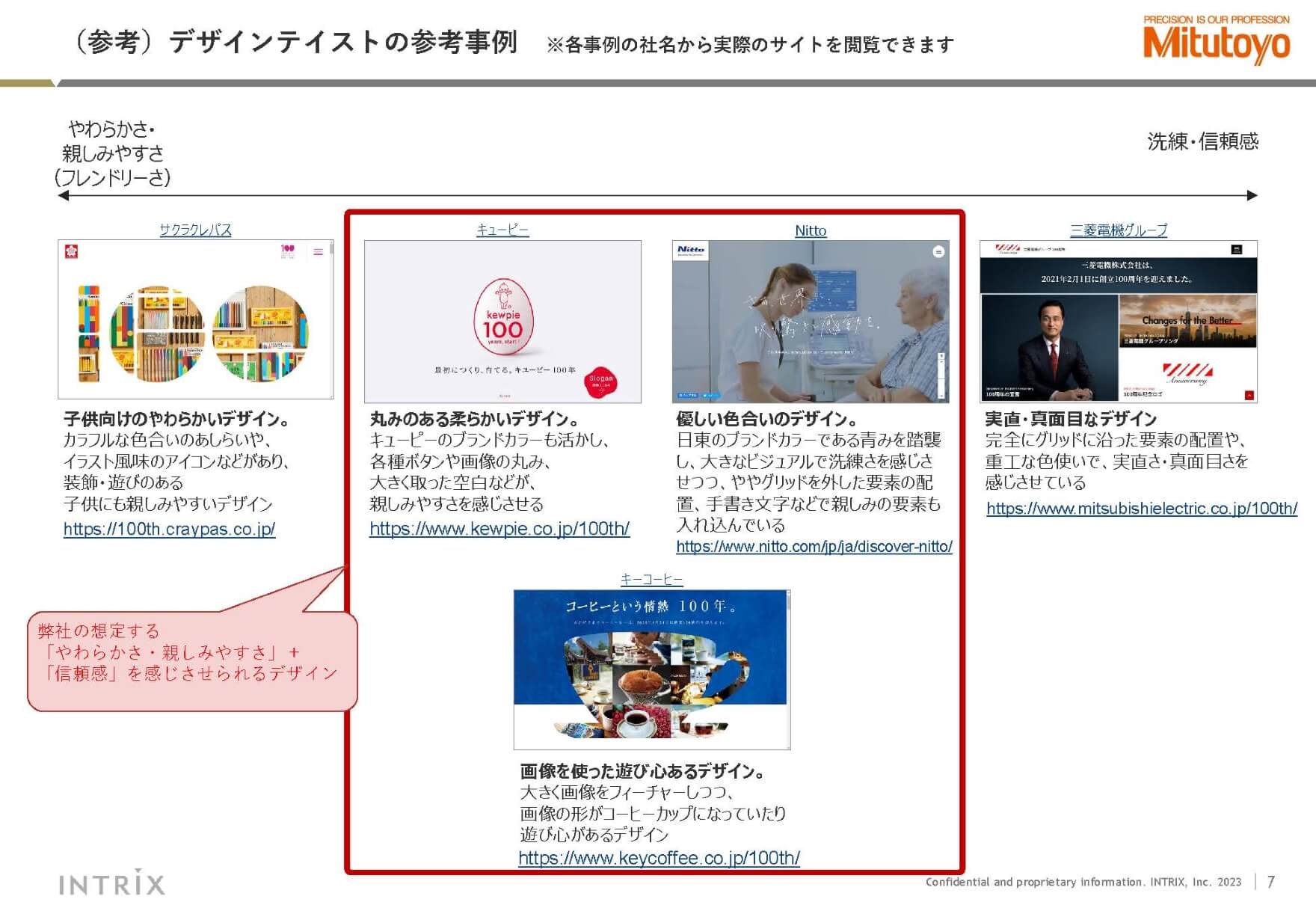1316x911 pixels.
Task: Open the キーコーヒー company name link
Action: click(651, 579)
